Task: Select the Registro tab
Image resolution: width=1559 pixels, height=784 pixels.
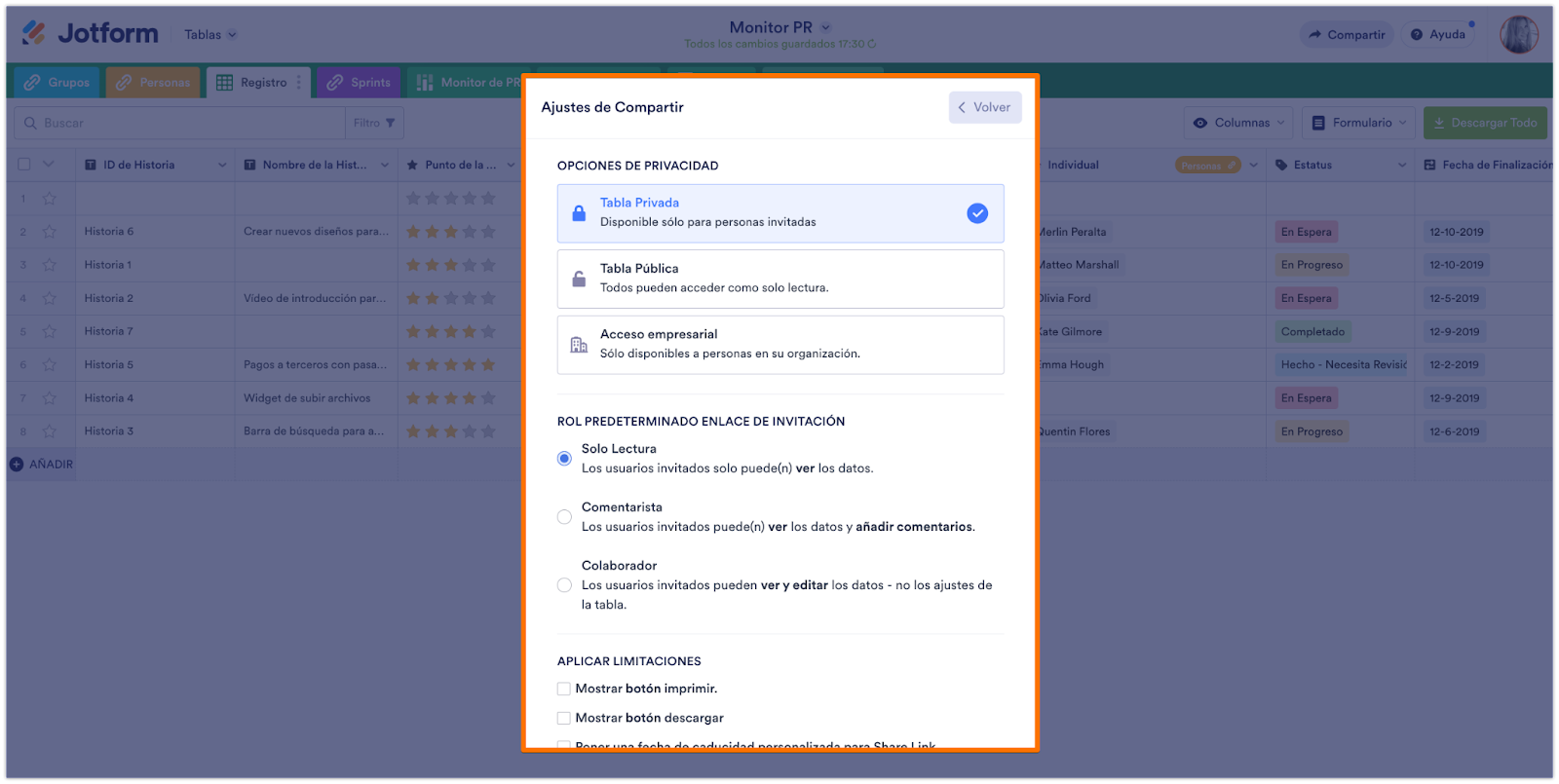Action: pos(258,83)
